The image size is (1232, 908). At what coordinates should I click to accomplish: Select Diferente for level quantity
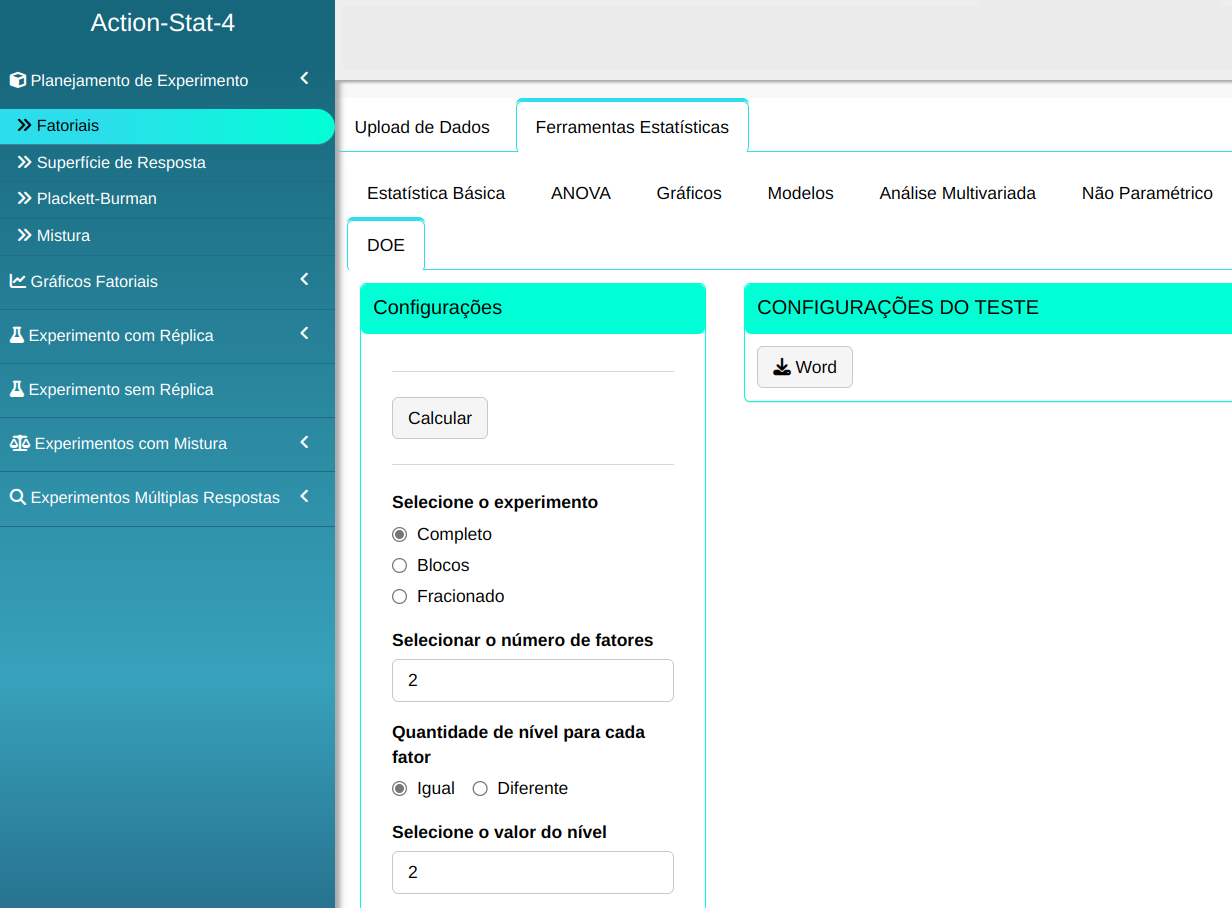coord(480,789)
